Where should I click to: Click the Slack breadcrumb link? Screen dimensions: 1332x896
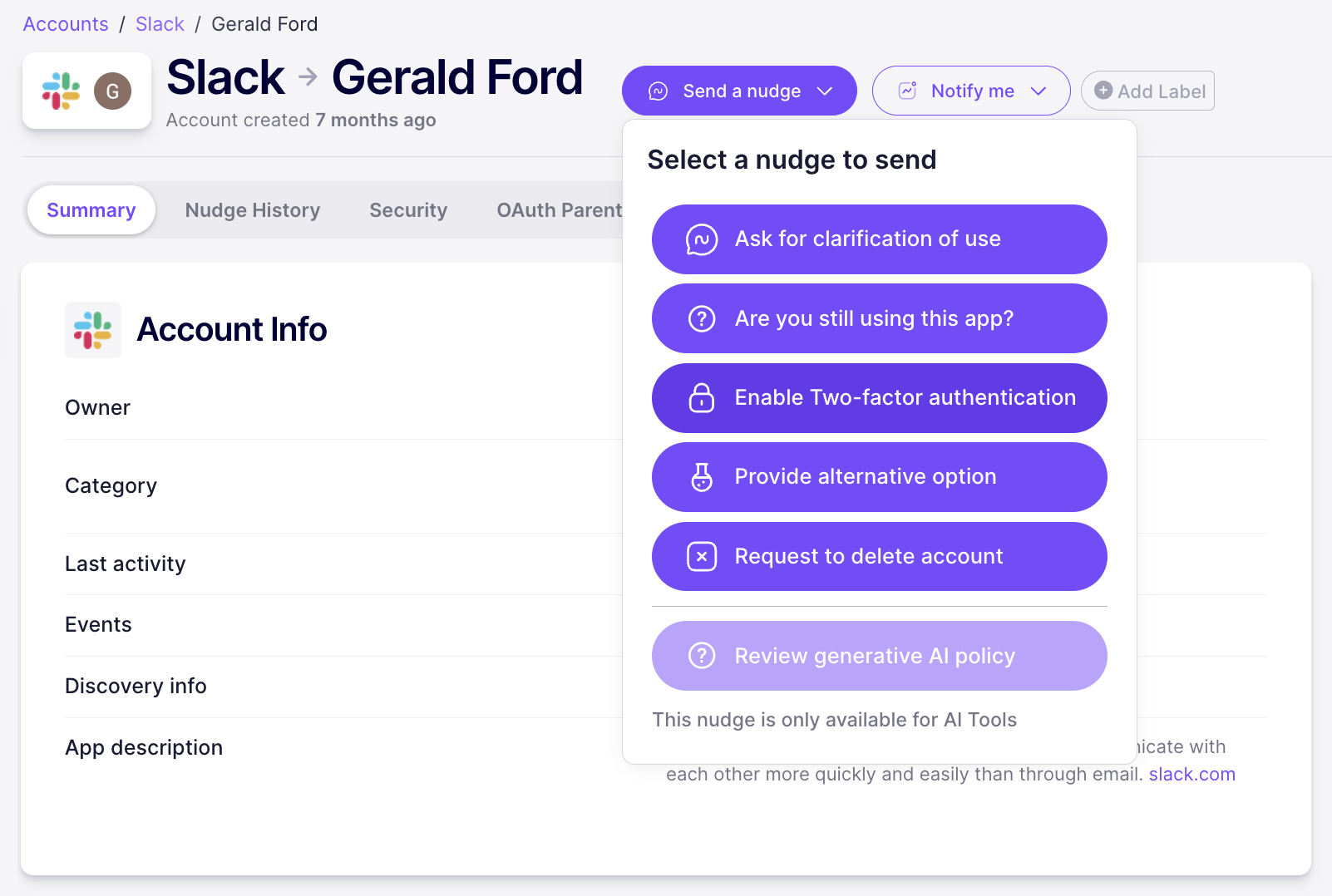160,24
